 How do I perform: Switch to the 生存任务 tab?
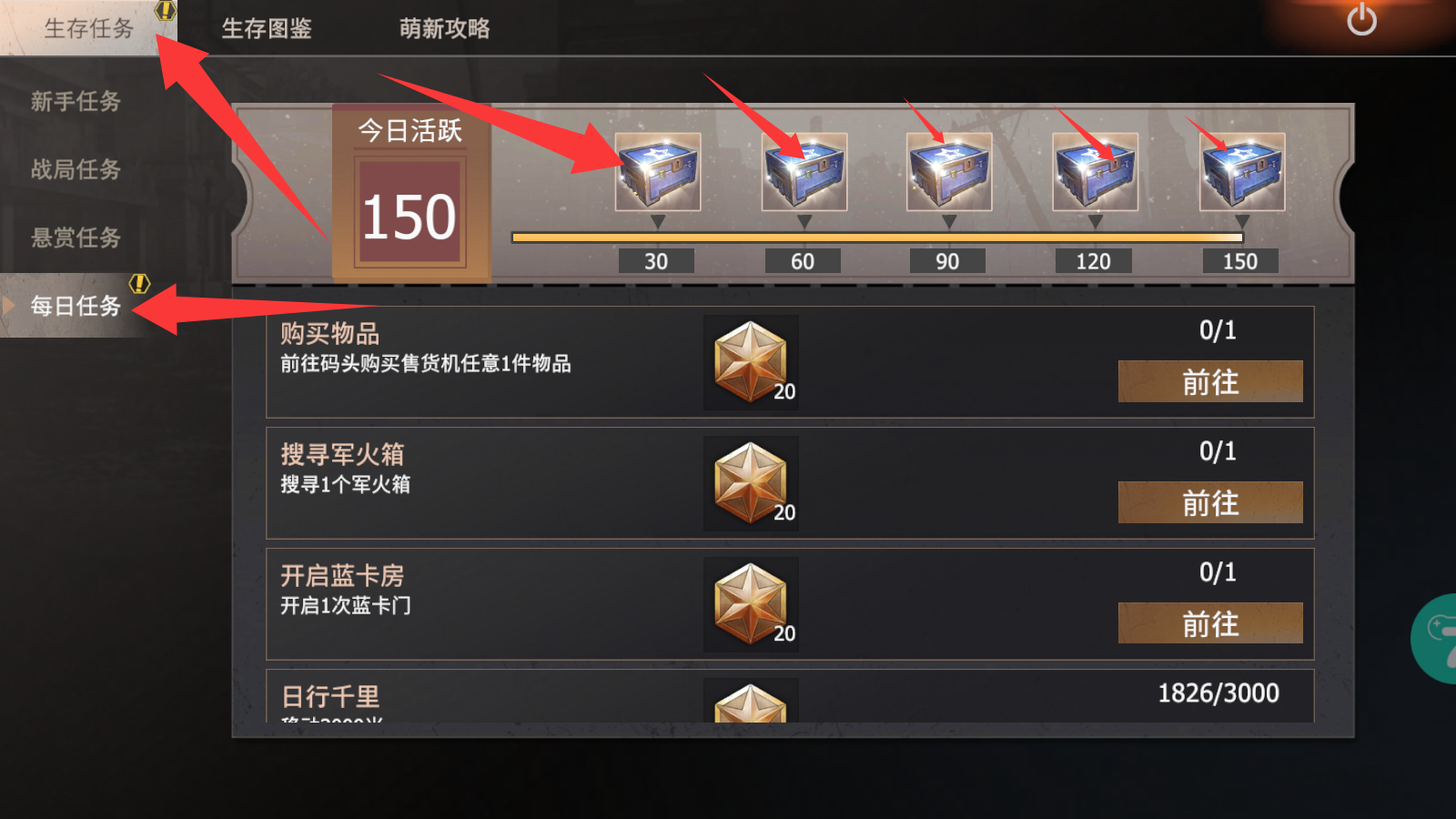[x=88, y=28]
